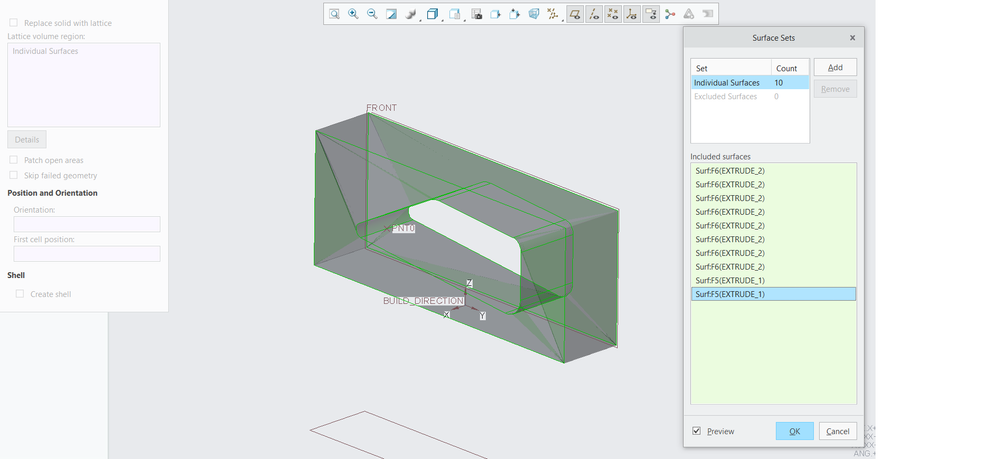Confirm with the OK button
The width and height of the screenshot is (999, 459).
point(794,431)
